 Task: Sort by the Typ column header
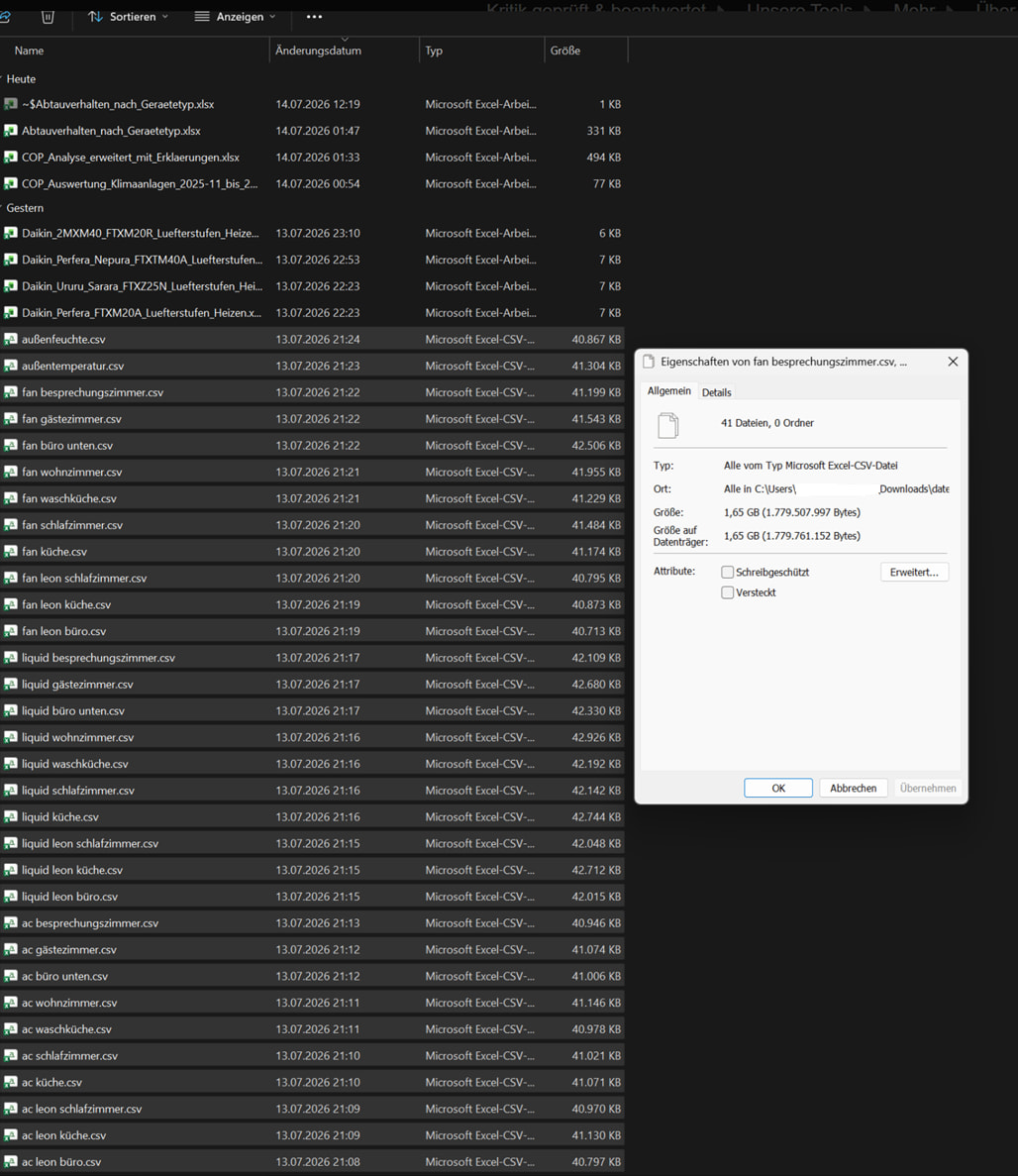pos(434,51)
